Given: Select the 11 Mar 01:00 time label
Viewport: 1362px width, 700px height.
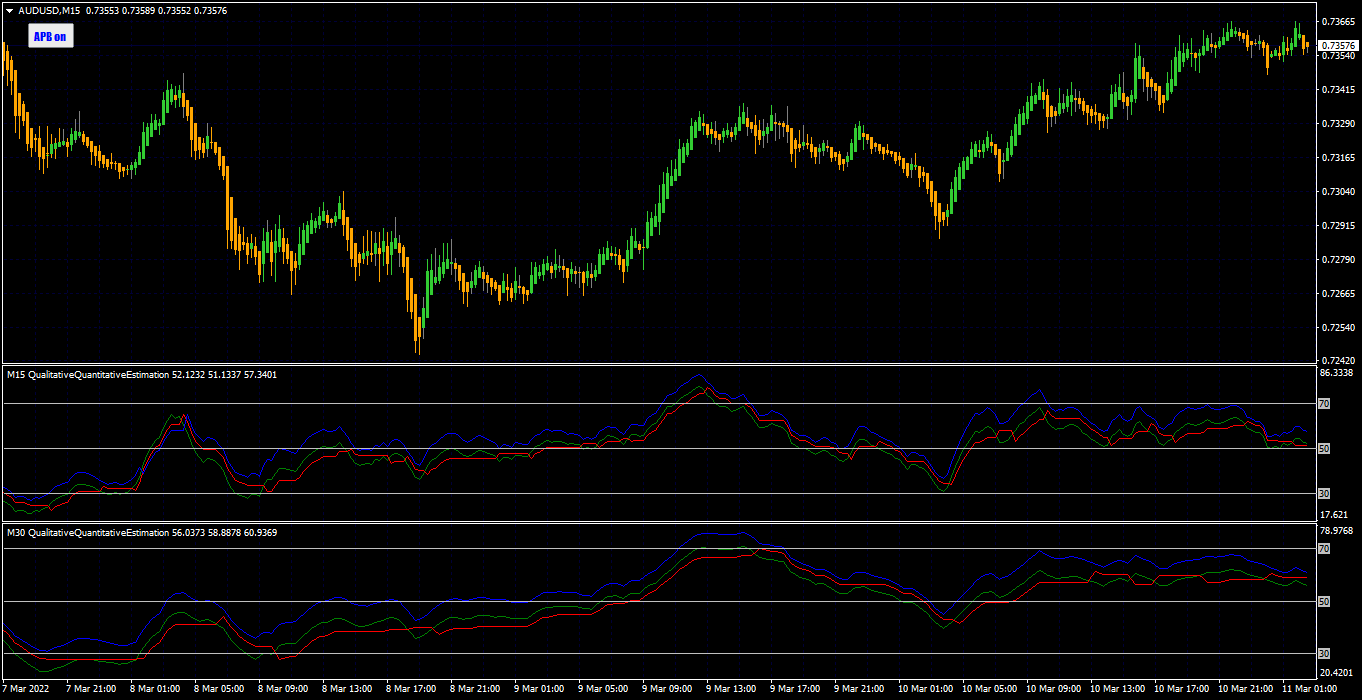Looking at the screenshot, I should pos(1310,689).
